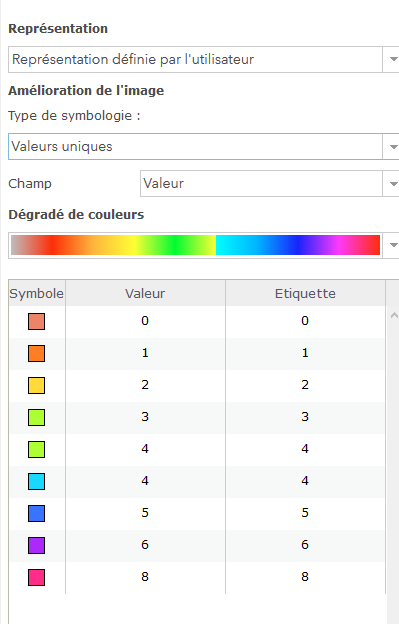
Task: Select the Valeur cell showing 8
Action: pos(145,577)
